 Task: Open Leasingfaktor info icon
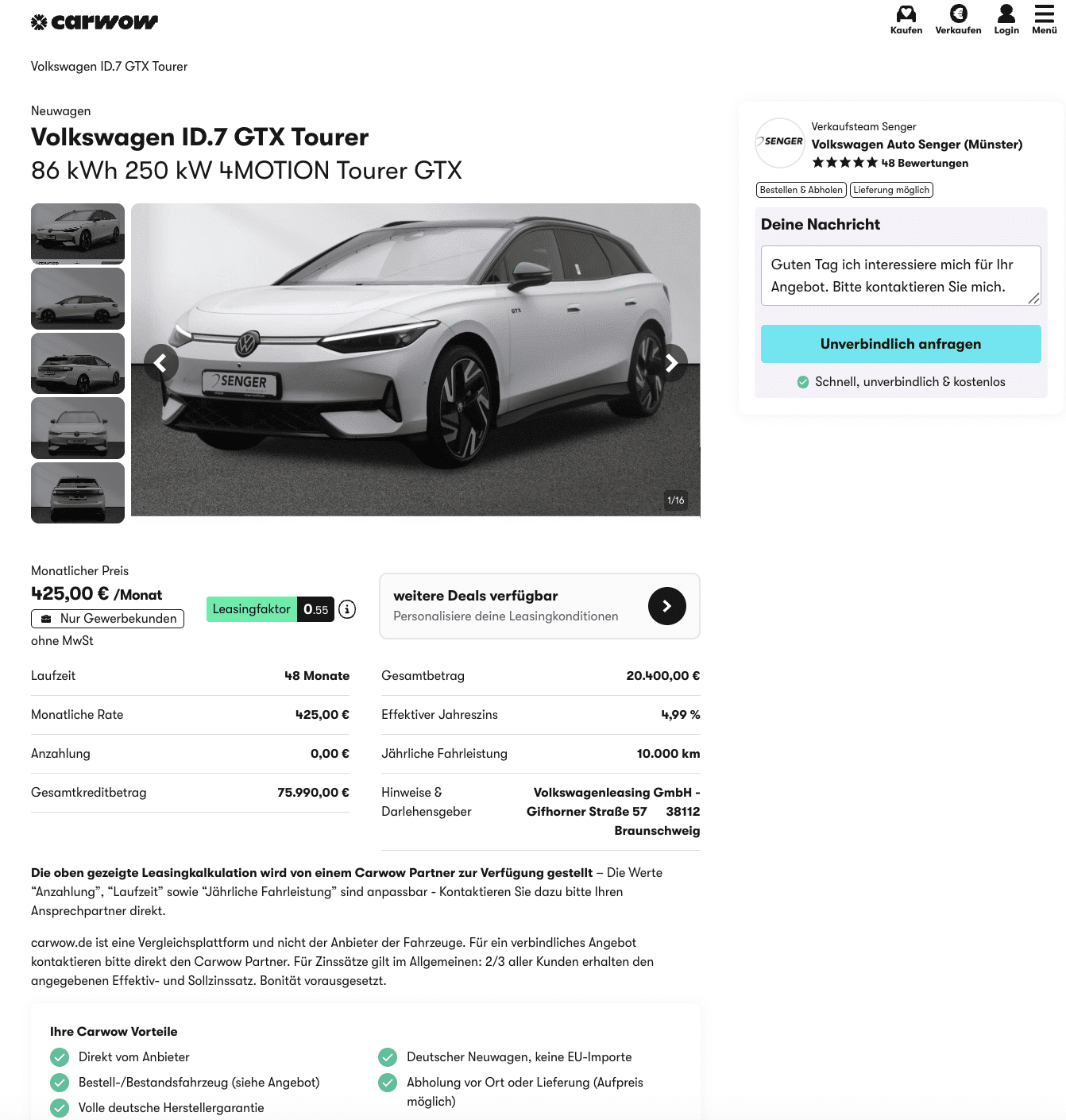pyautogui.click(x=347, y=609)
